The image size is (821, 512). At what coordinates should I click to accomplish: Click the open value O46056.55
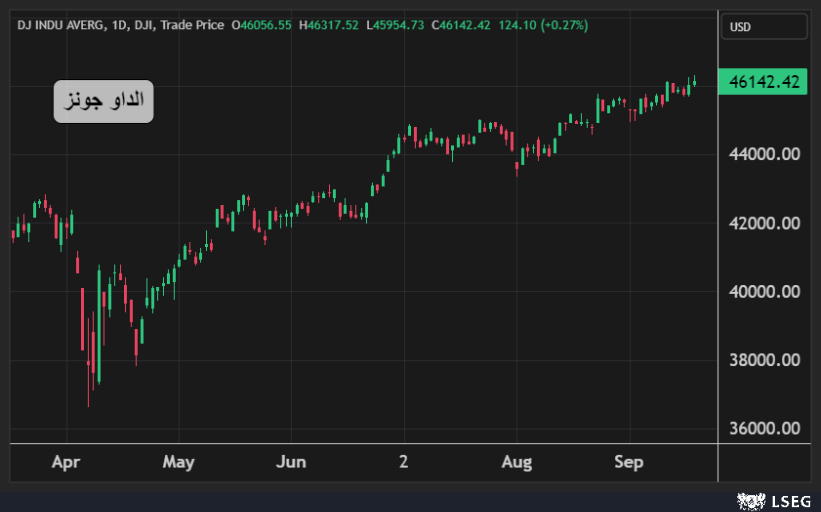262,25
